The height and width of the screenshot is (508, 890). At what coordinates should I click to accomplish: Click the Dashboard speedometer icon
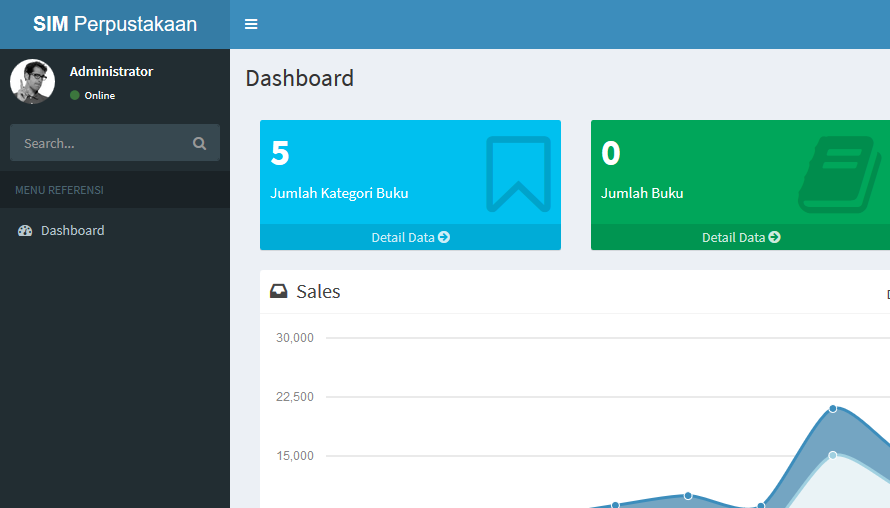pyautogui.click(x=25, y=230)
